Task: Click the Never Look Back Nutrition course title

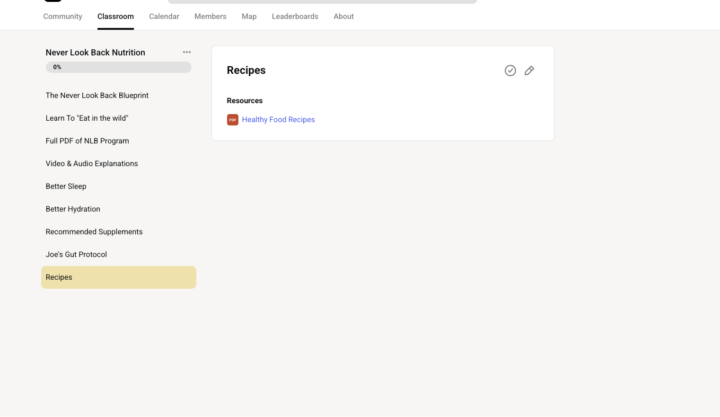Action: 95,52
